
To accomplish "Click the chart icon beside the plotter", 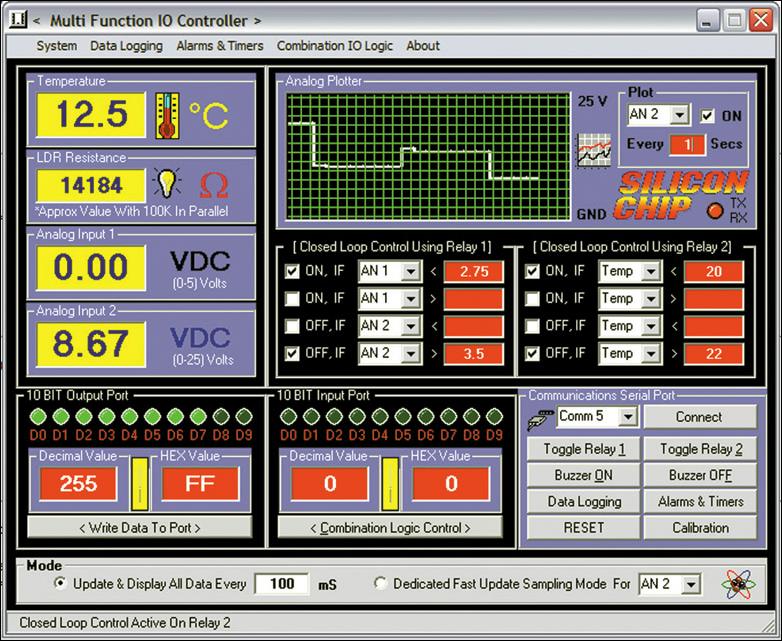I will (594, 150).
